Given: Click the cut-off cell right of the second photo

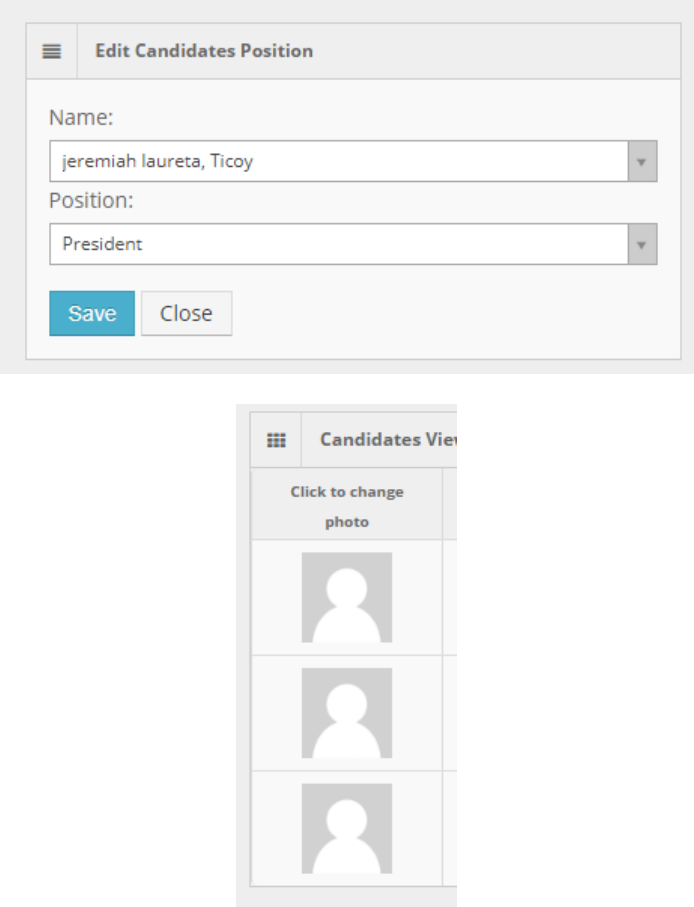Looking at the screenshot, I should click(450, 713).
